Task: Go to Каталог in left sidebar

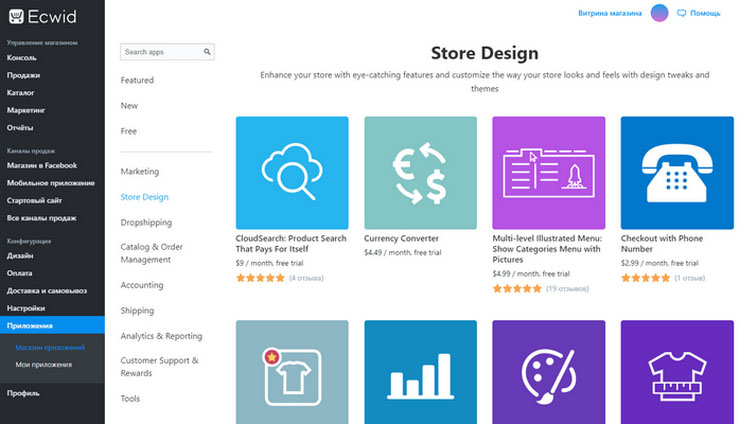Action: [22, 93]
